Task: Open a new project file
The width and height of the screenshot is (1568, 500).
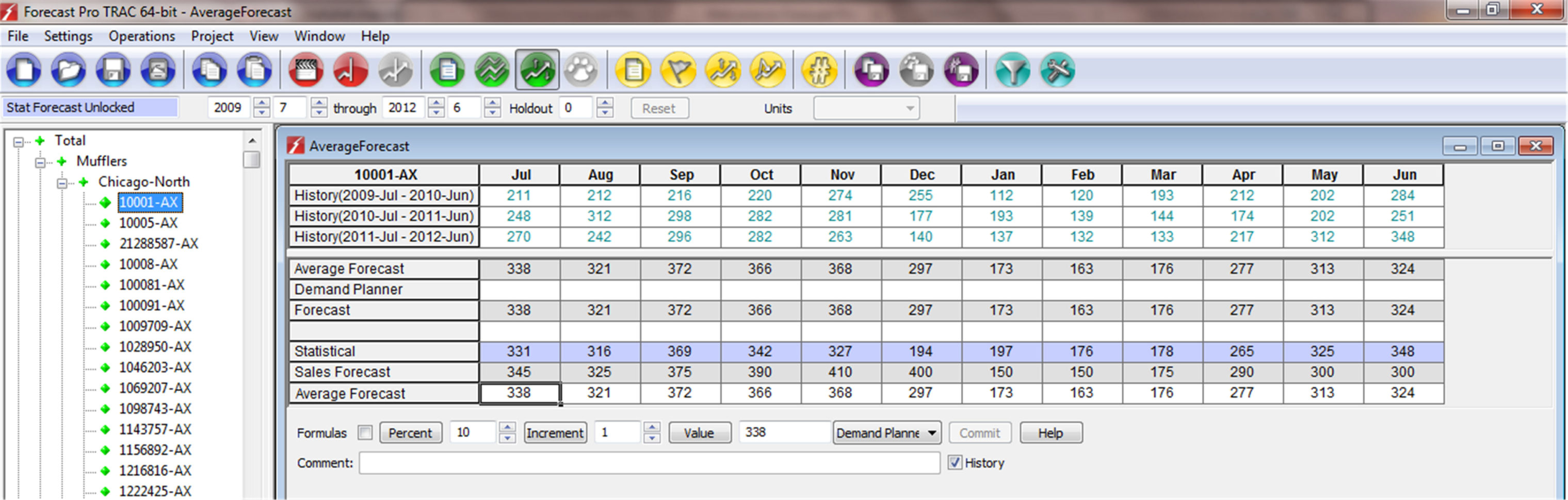Action: 23,70
